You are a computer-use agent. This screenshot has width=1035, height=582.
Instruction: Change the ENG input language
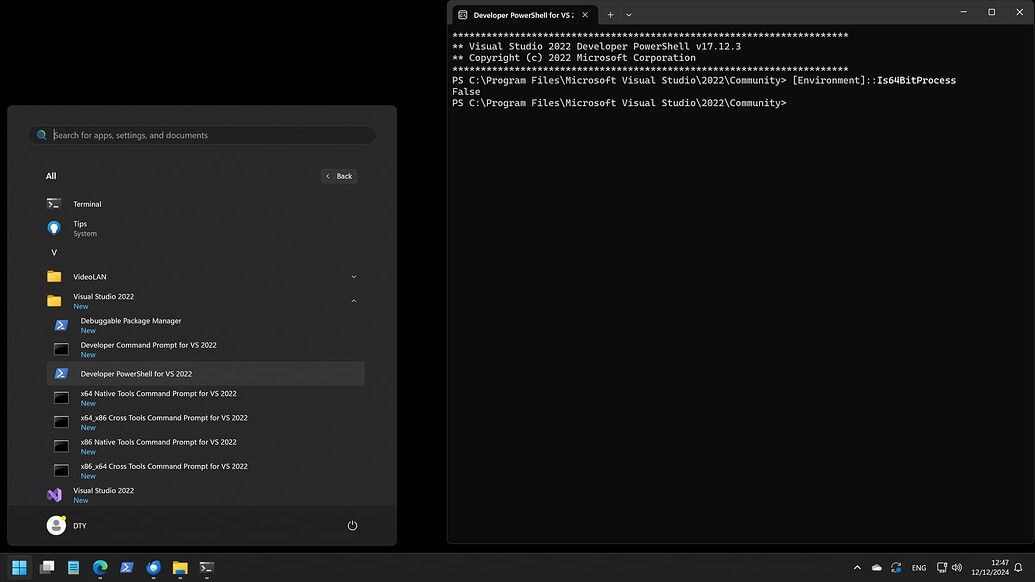tap(919, 567)
